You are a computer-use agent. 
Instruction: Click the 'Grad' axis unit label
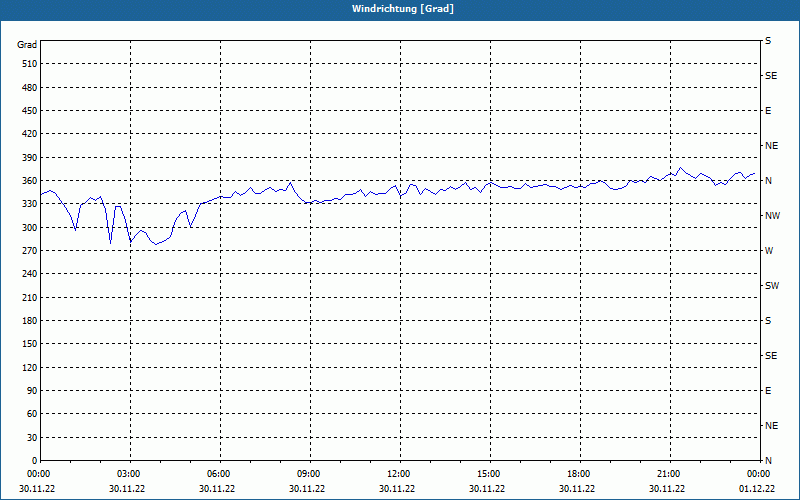(27, 45)
